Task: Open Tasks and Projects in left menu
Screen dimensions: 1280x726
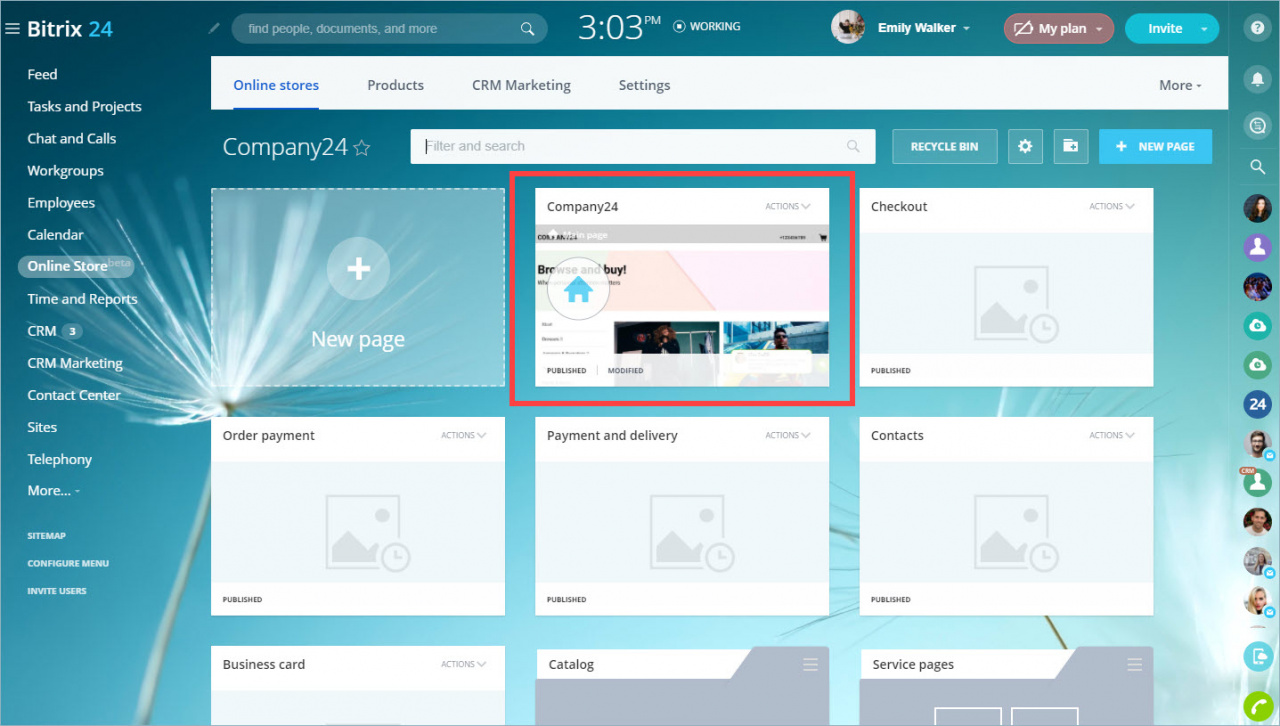Action: [x=84, y=106]
